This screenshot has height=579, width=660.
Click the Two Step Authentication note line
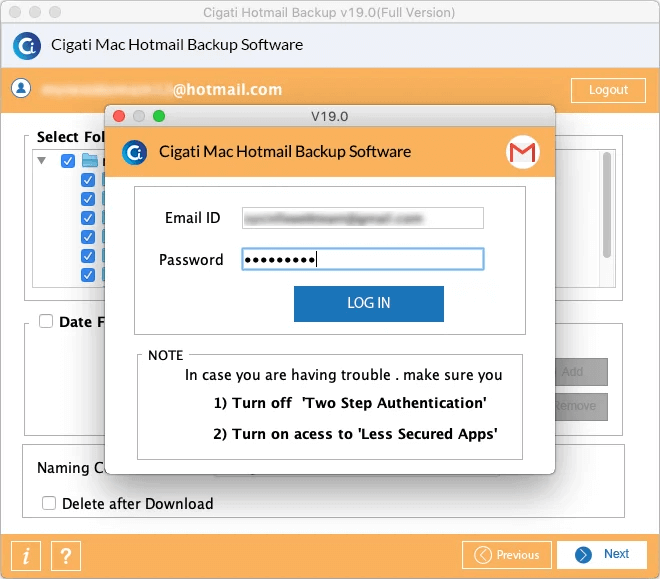350,403
